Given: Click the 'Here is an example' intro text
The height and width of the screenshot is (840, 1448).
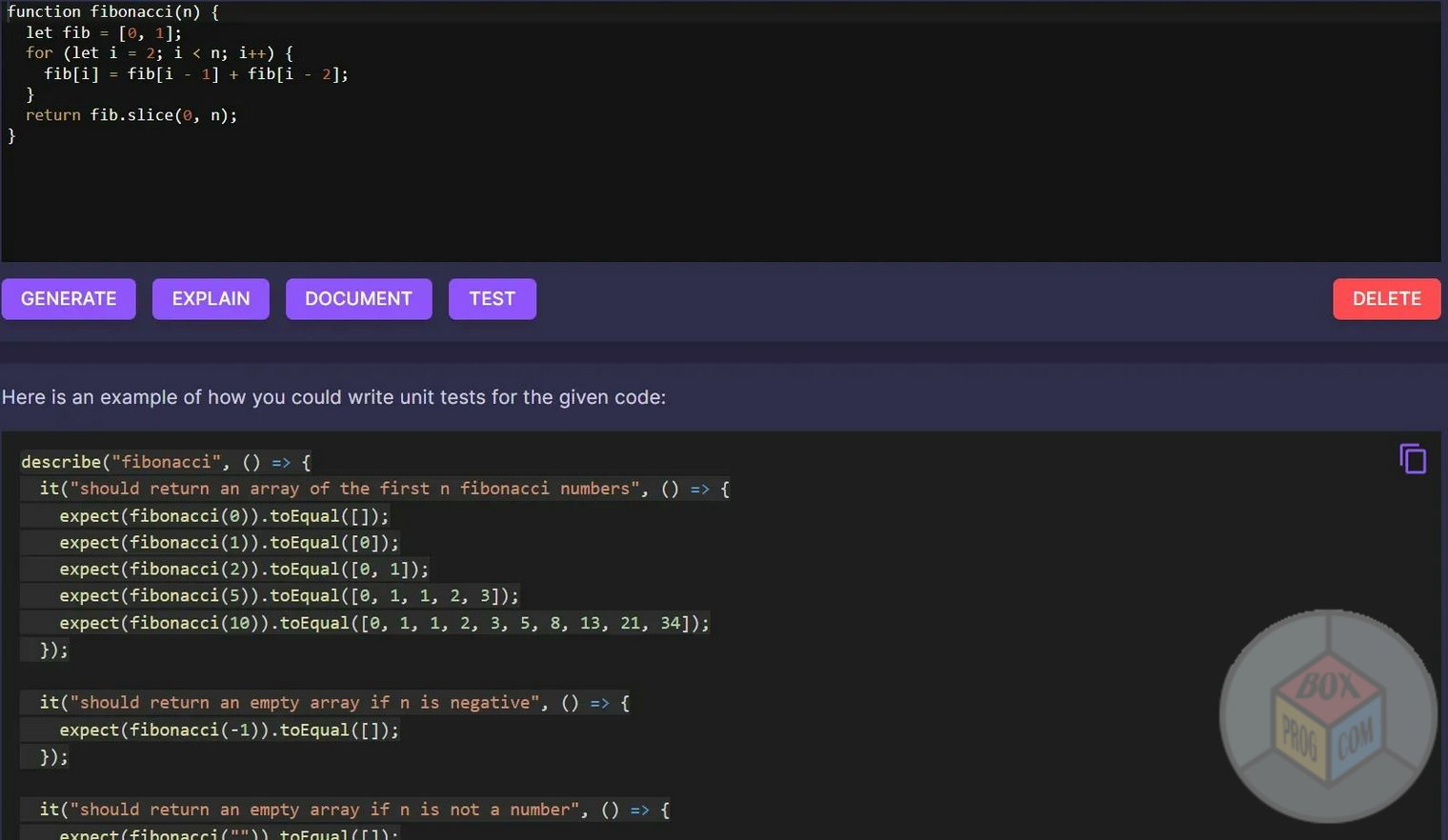Looking at the screenshot, I should pyautogui.click(x=333, y=397).
